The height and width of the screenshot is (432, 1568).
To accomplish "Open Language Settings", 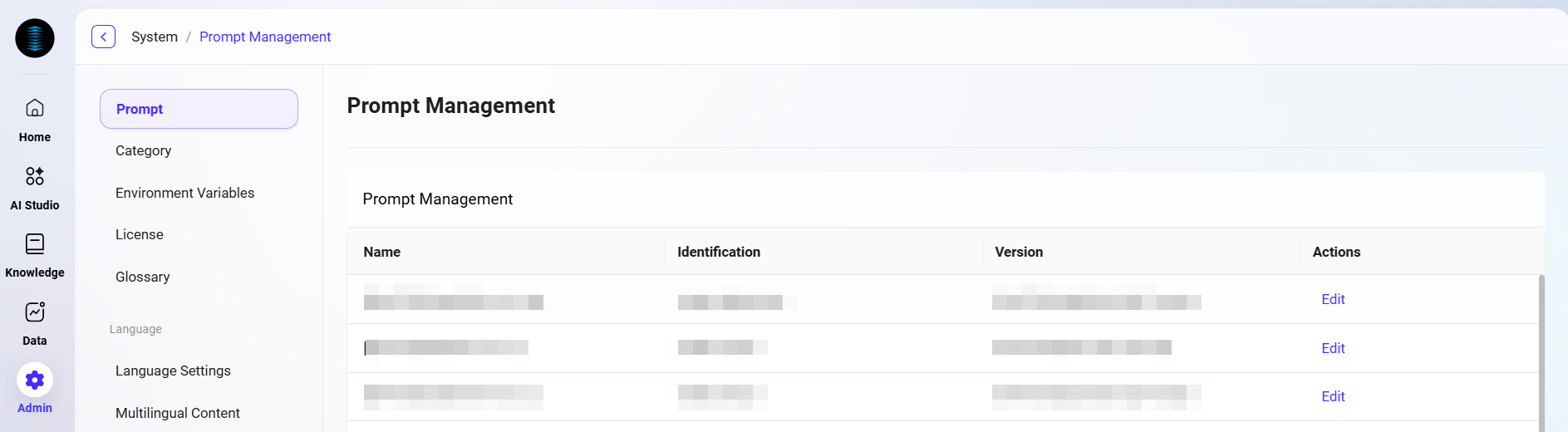I will (173, 371).
